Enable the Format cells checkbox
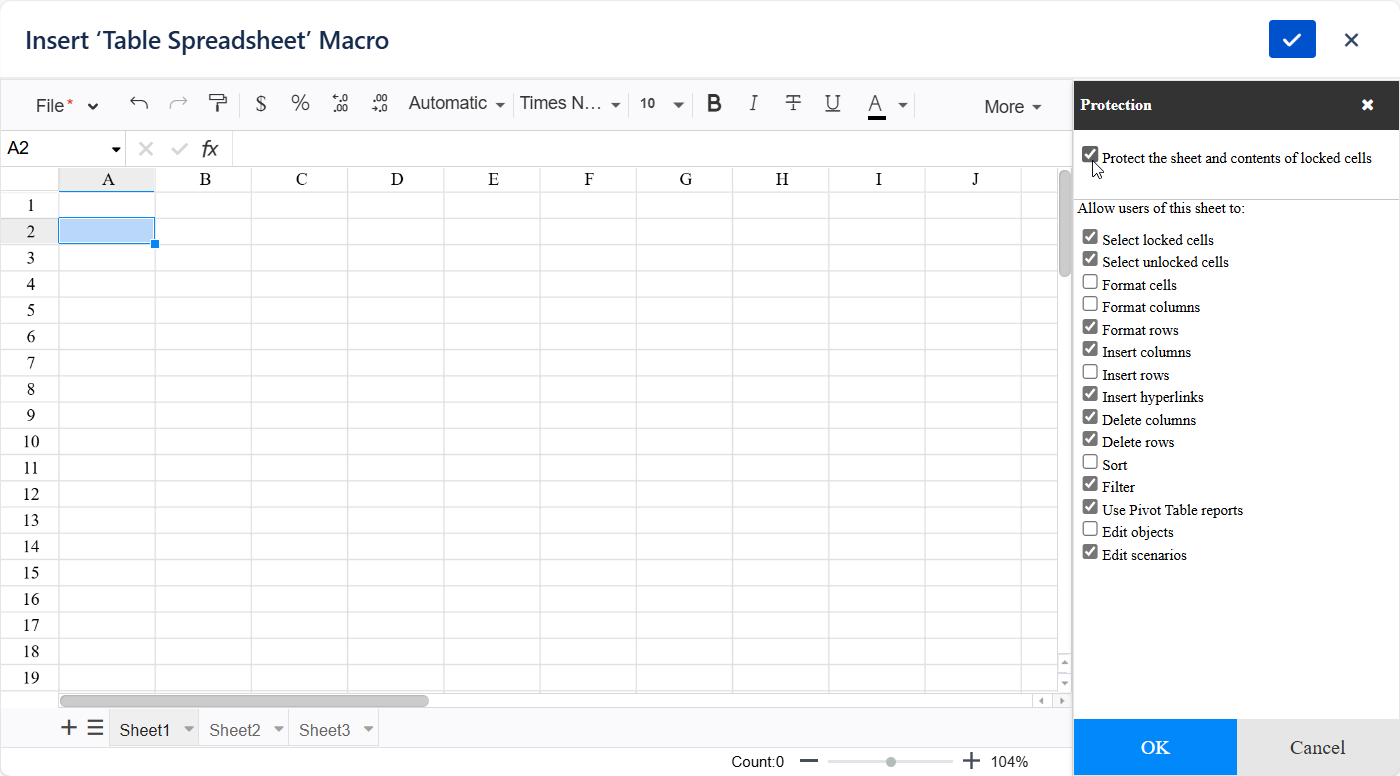 pyautogui.click(x=1090, y=283)
